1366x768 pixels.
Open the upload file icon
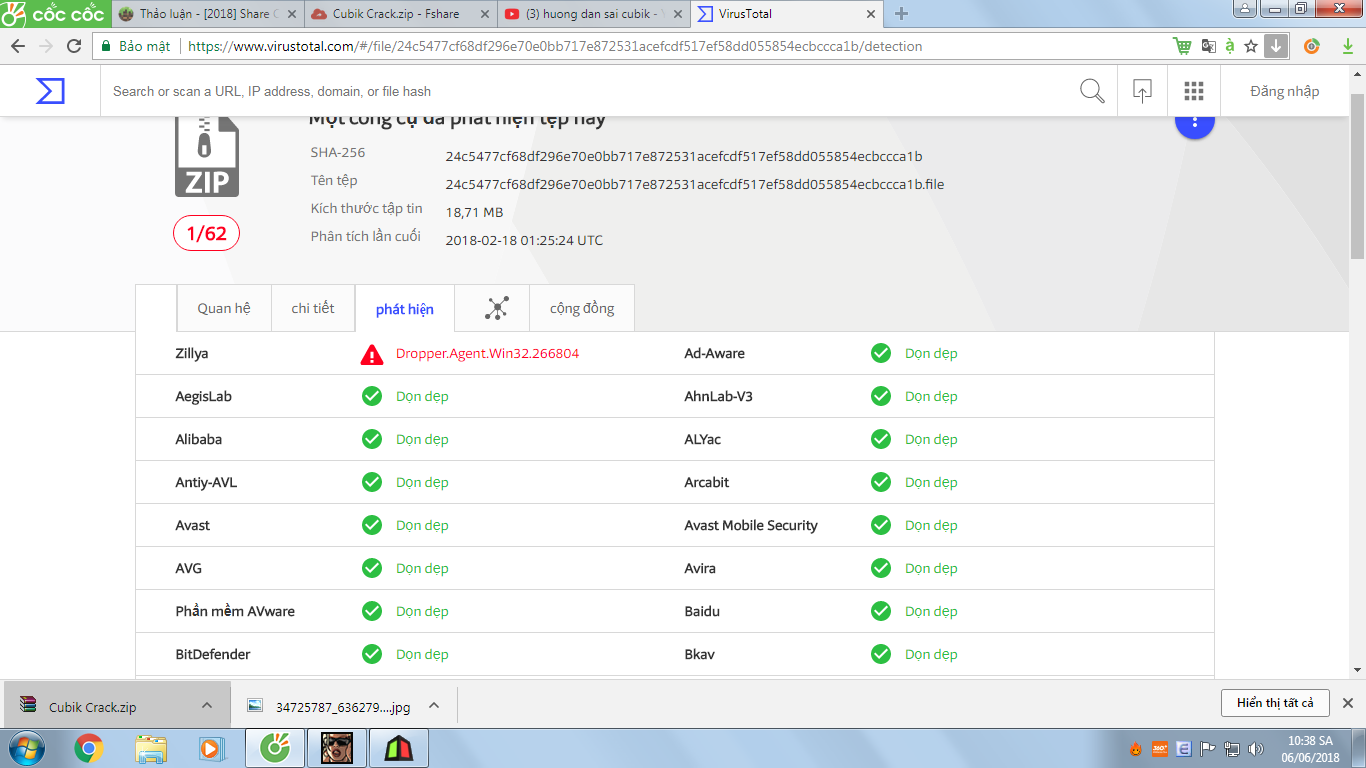click(1142, 91)
